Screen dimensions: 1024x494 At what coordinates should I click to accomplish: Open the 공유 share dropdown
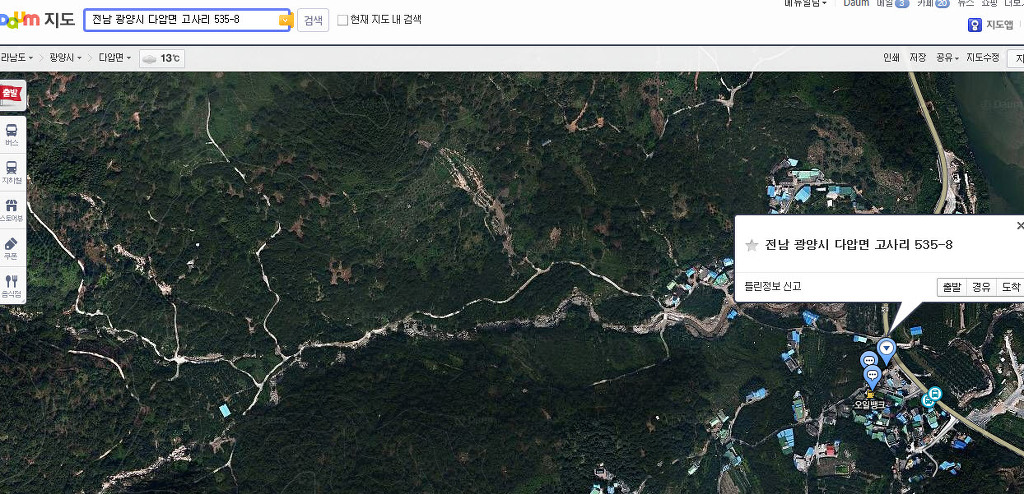pos(947,58)
